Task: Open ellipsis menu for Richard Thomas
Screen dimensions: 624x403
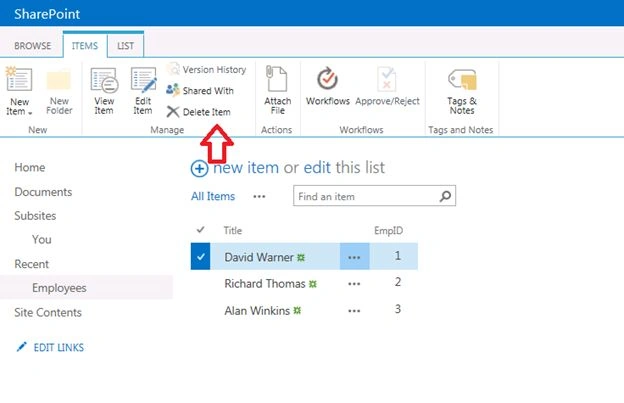Action: [354, 284]
